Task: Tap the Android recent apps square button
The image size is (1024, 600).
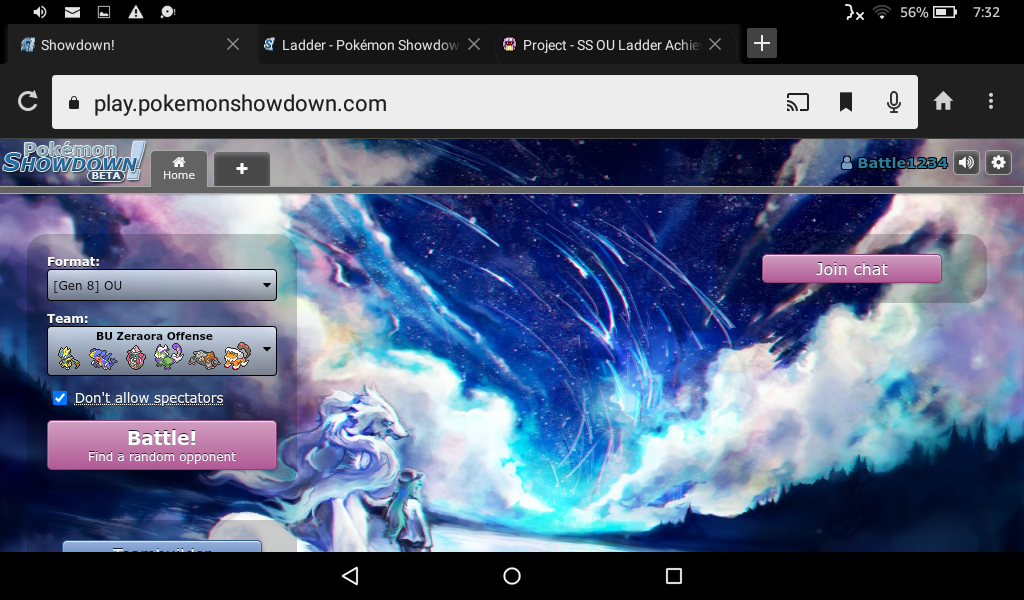Action: click(673, 575)
